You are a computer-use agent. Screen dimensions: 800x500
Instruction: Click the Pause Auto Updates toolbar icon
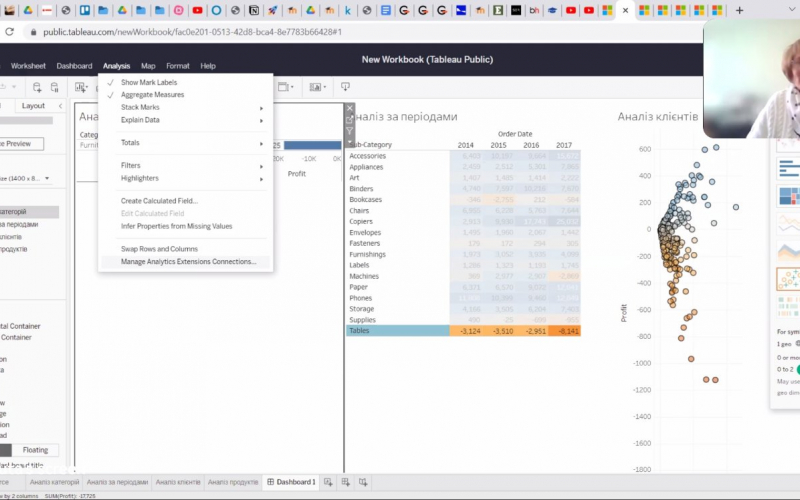point(55,87)
